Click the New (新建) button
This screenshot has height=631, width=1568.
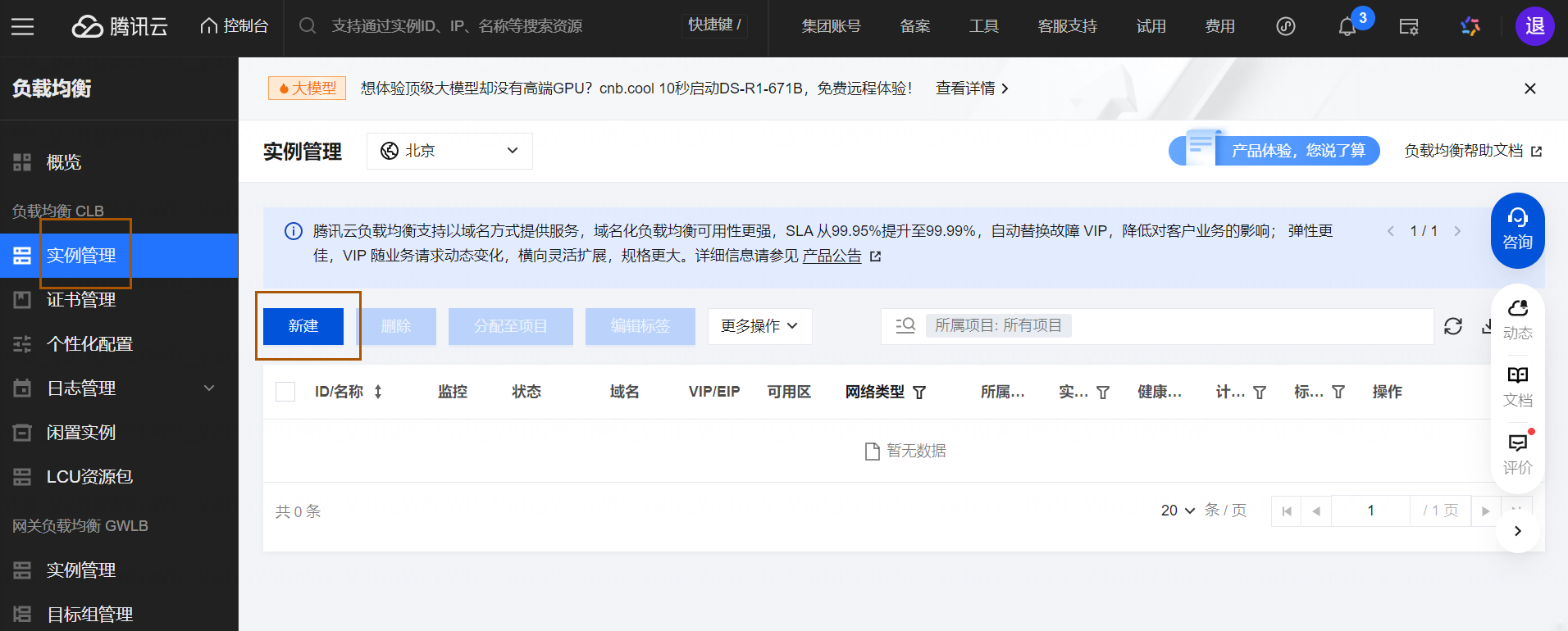coord(303,326)
